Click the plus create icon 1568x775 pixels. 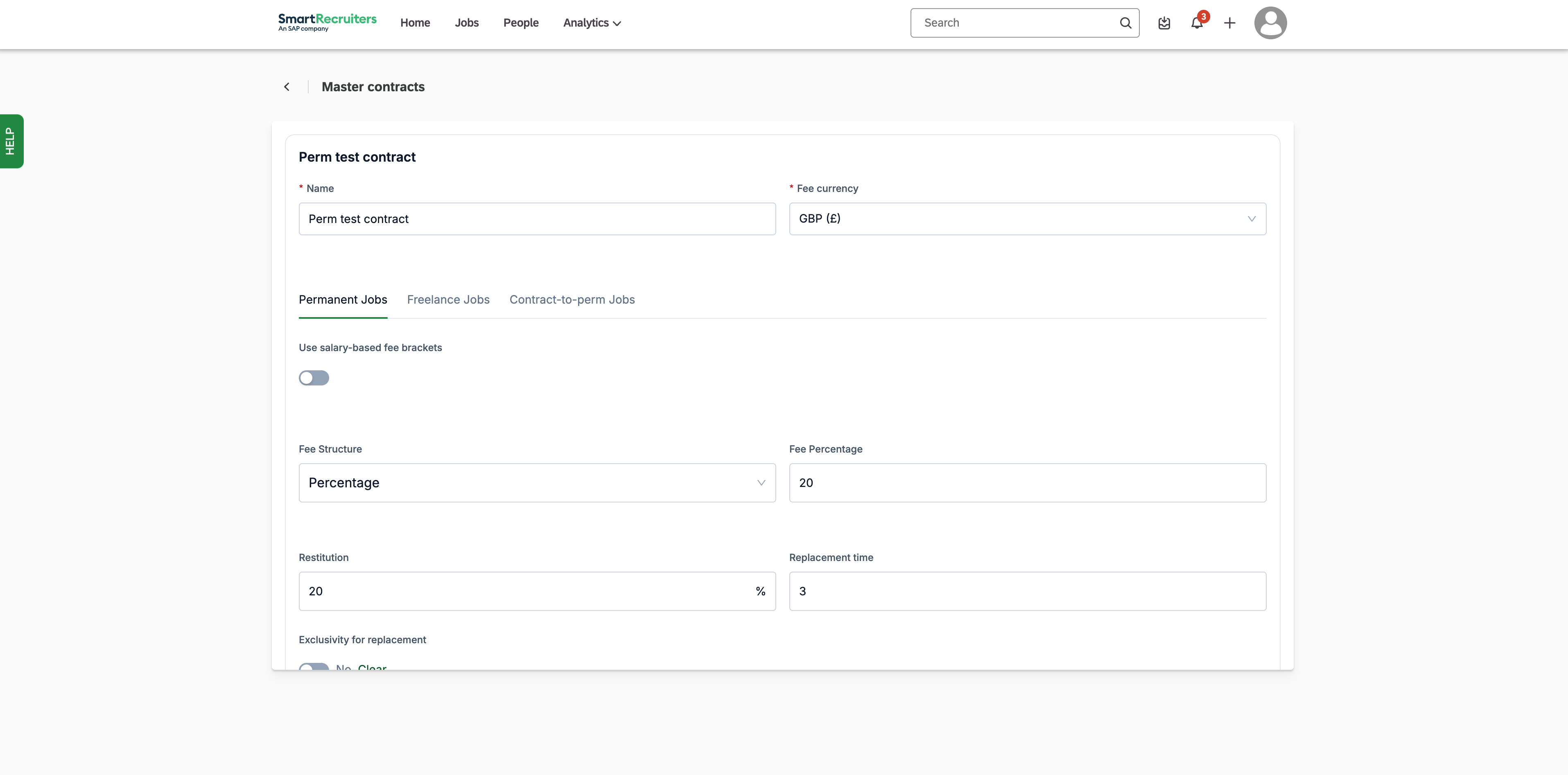(x=1229, y=23)
